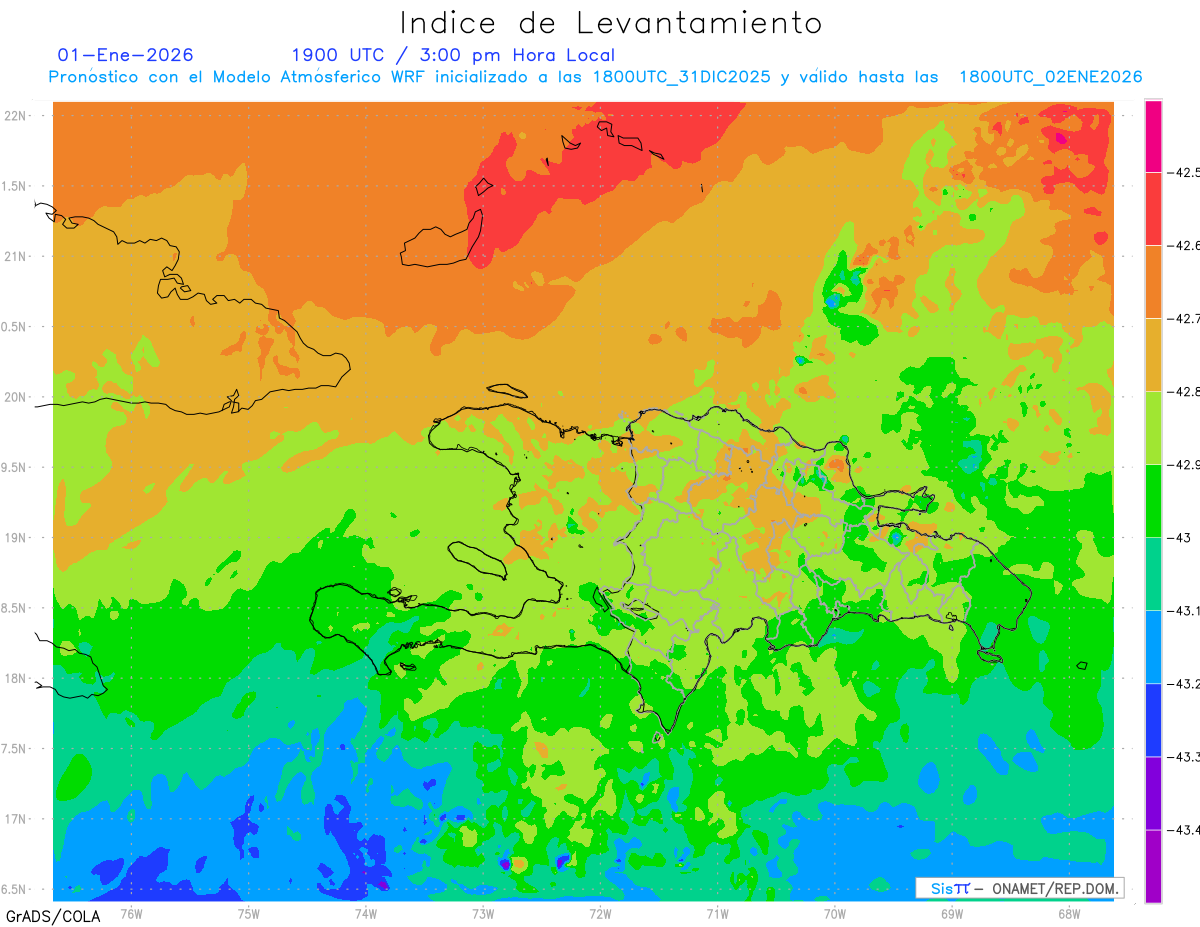Click the "21N" latitude label
The height and width of the screenshot is (927, 1200).
(x=15, y=256)
